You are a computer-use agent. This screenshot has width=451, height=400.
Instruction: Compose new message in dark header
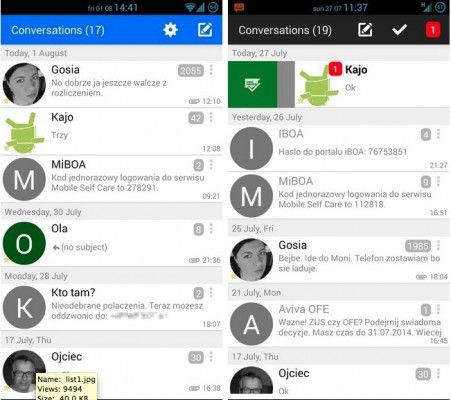pos(365,30)
